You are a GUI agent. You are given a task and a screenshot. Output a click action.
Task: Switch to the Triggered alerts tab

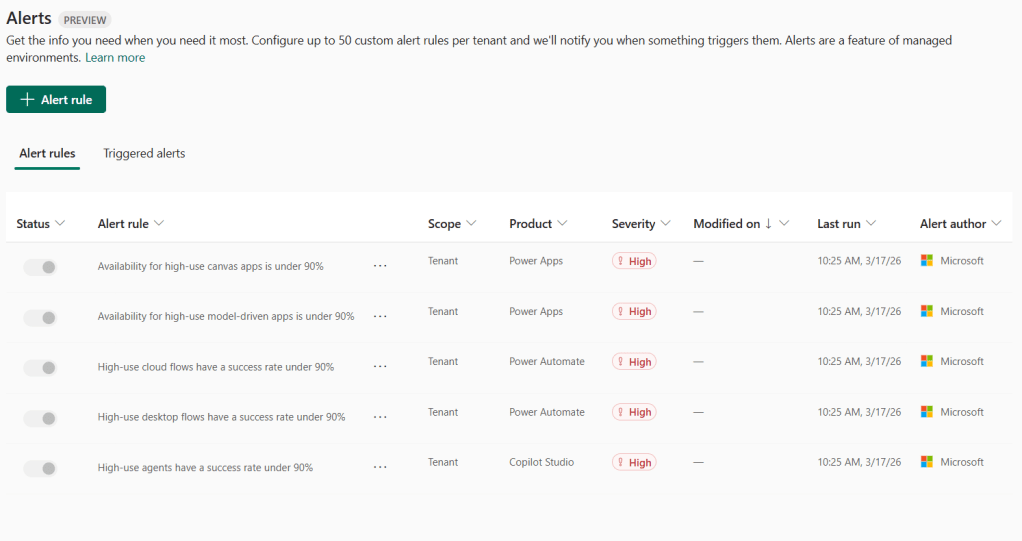[144, 154]
